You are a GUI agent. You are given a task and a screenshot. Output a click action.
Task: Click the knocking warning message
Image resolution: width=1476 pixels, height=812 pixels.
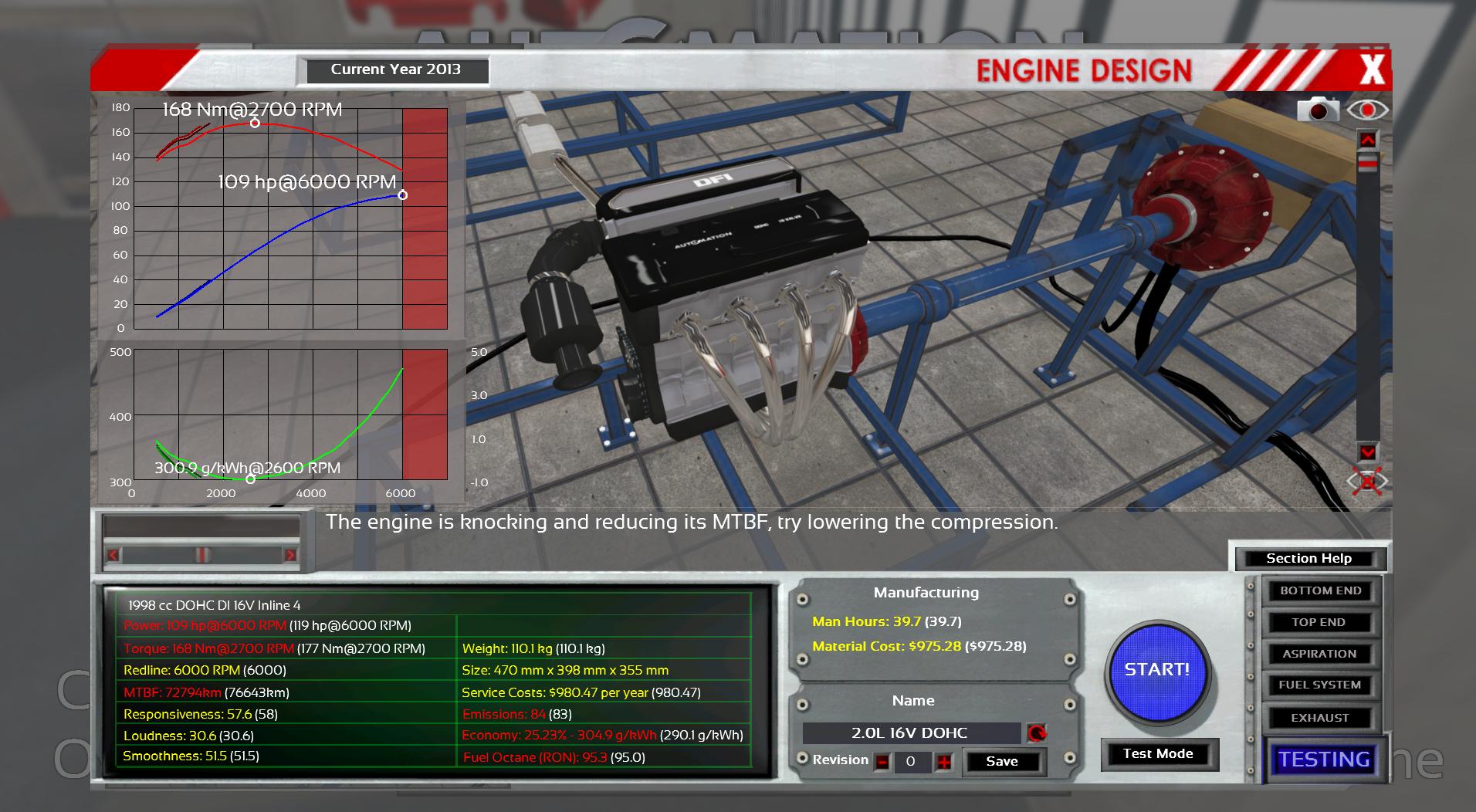click(691, 522)
